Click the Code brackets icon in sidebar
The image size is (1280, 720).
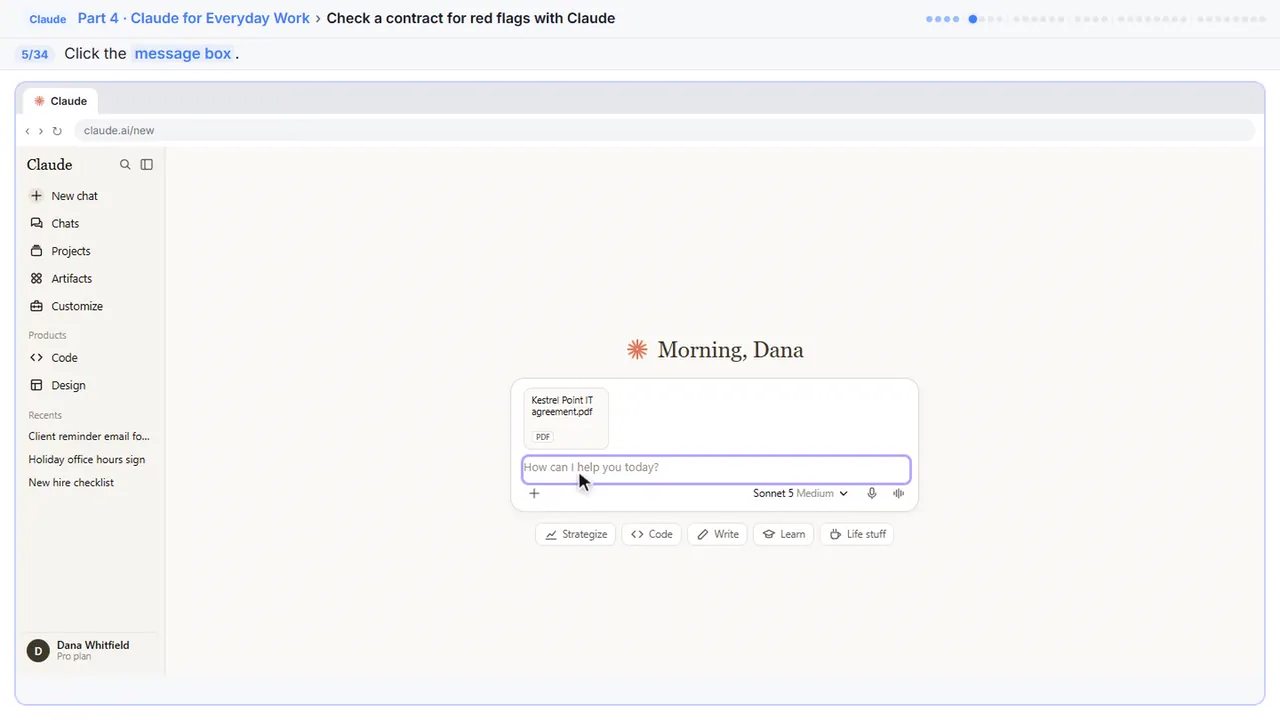(37, 358)
